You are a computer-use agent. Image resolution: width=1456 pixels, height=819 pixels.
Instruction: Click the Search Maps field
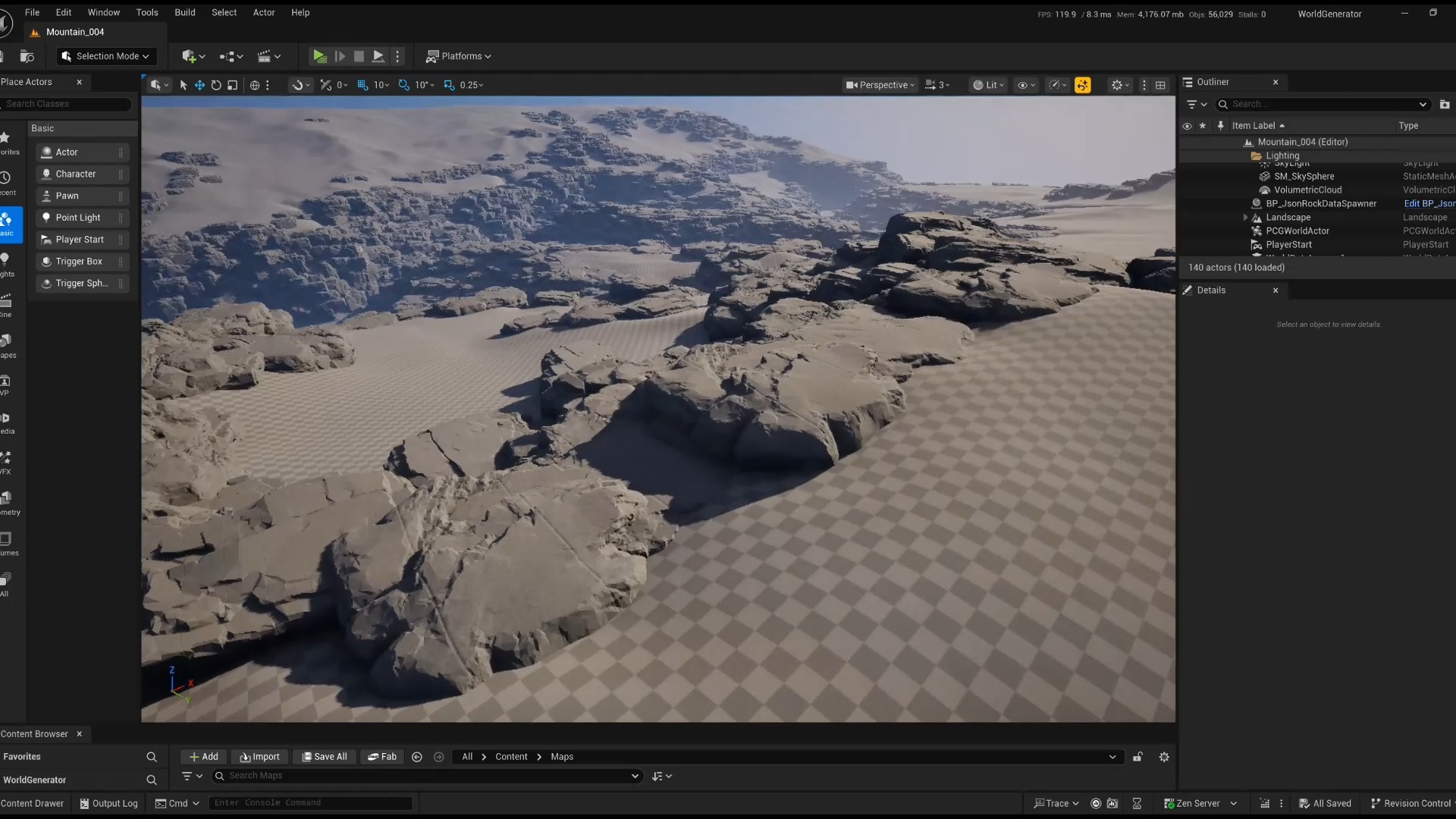[428, 776]
